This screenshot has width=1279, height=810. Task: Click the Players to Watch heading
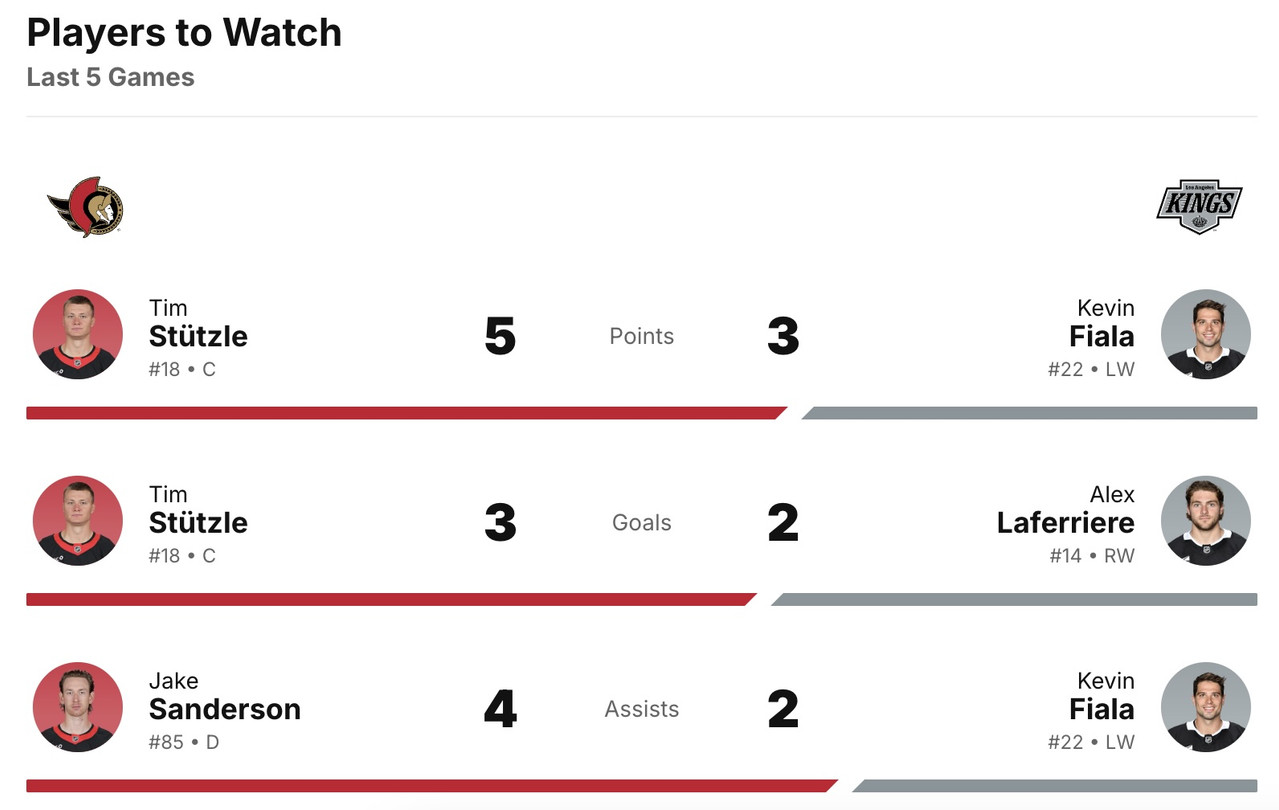[x=184, y=33]
